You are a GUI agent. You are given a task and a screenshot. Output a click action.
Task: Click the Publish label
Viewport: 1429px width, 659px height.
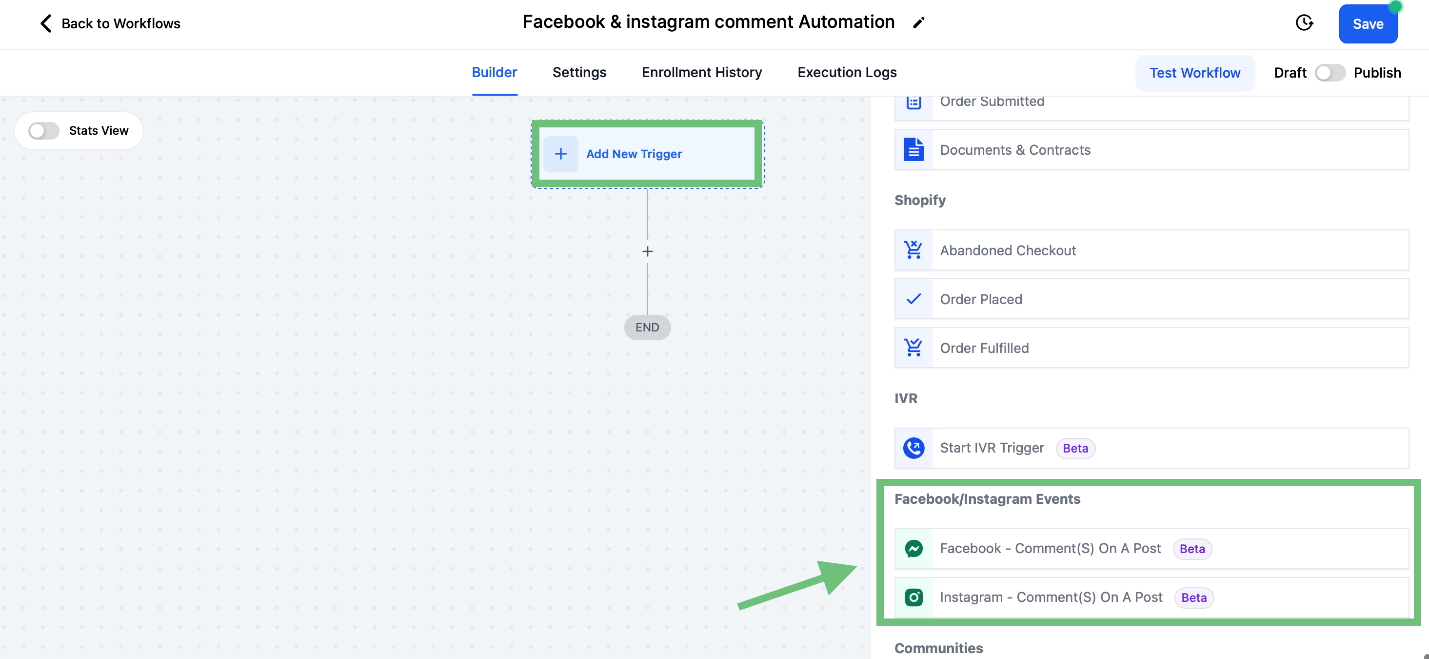click(1378, 73)
